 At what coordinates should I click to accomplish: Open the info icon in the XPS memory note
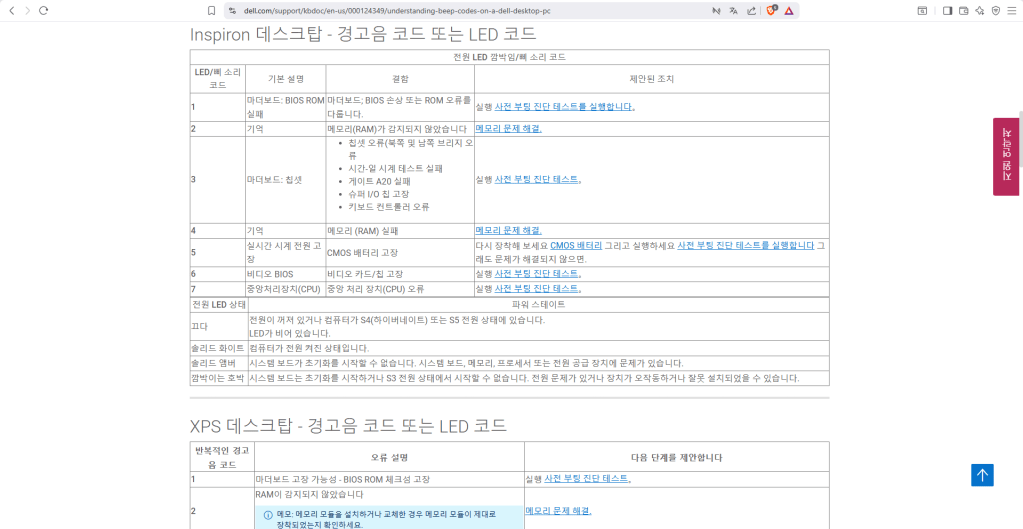click(x=267, y=515)
